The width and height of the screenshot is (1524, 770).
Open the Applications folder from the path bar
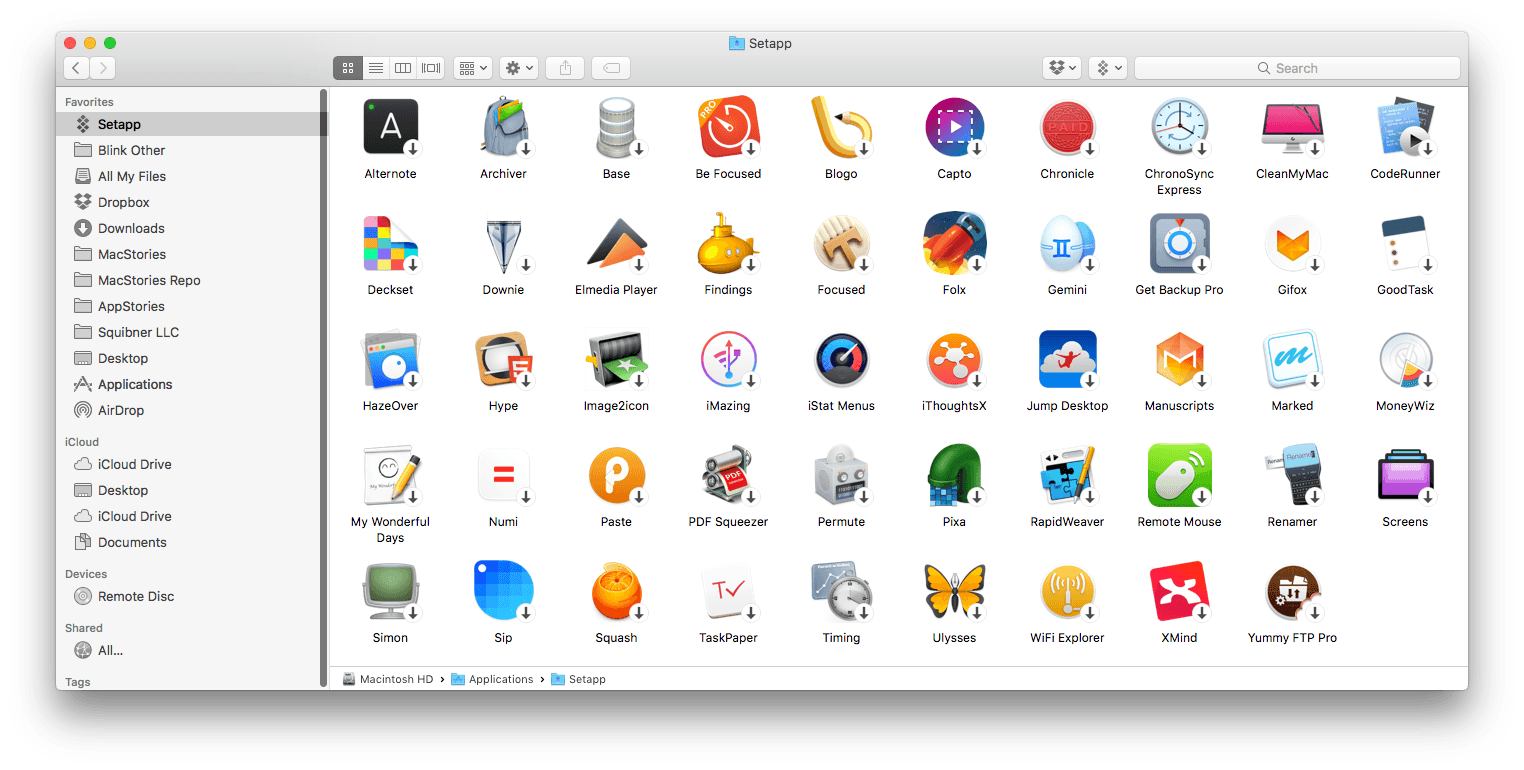(x=500, y=679)
